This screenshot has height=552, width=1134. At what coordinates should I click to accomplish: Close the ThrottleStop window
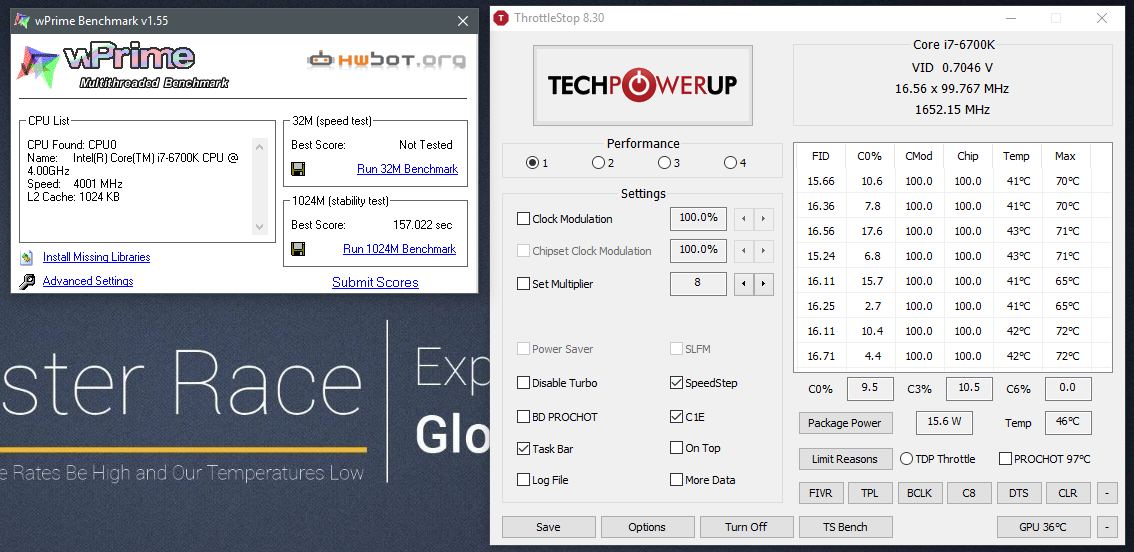click(1101, 18)
